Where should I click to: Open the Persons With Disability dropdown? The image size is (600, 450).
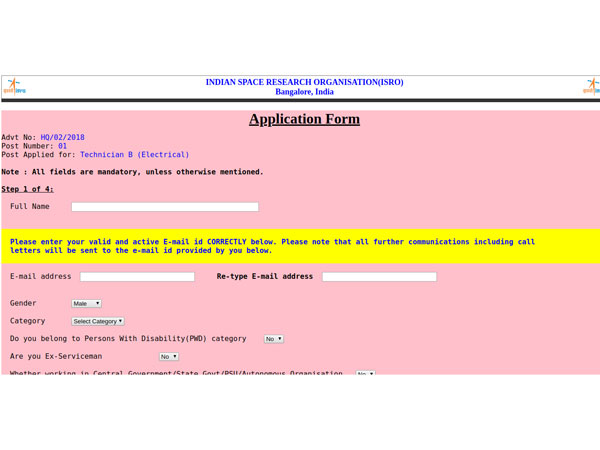274,339
